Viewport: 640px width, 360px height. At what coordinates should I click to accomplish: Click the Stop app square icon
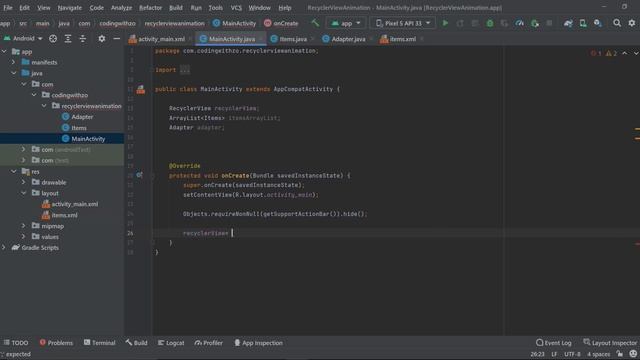(549, 23)
